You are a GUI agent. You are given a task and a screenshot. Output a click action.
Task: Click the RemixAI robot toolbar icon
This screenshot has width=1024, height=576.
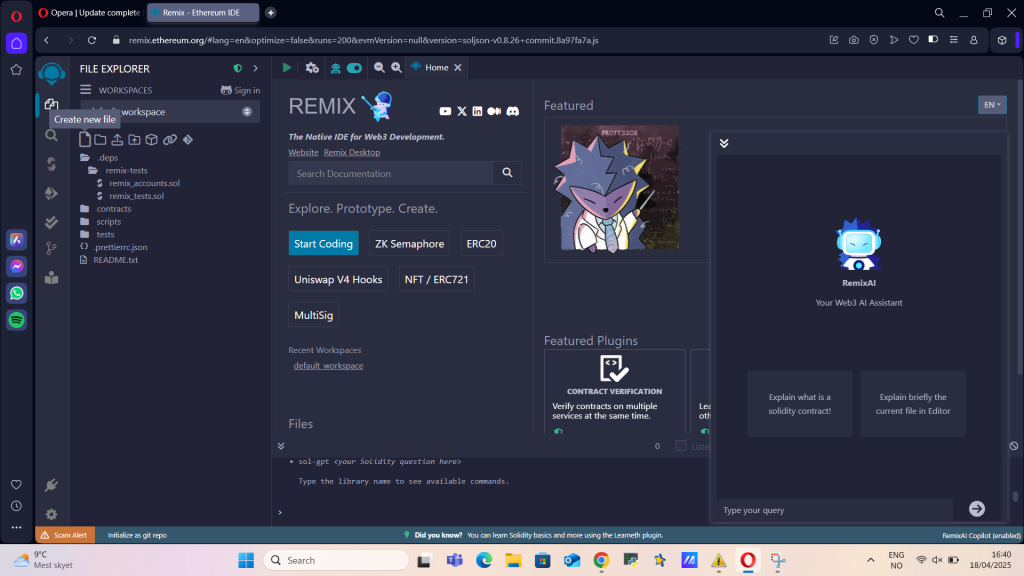point(336,68)
